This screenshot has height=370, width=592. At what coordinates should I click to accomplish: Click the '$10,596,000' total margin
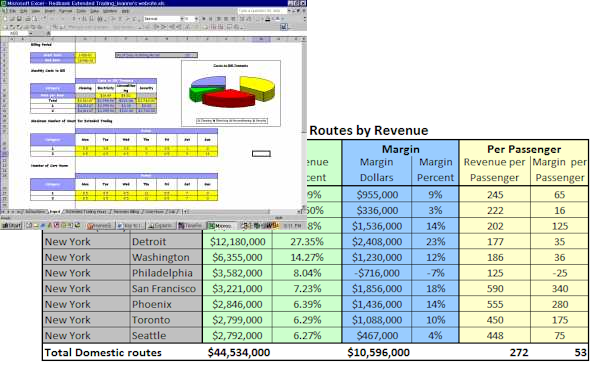[378, 353]
